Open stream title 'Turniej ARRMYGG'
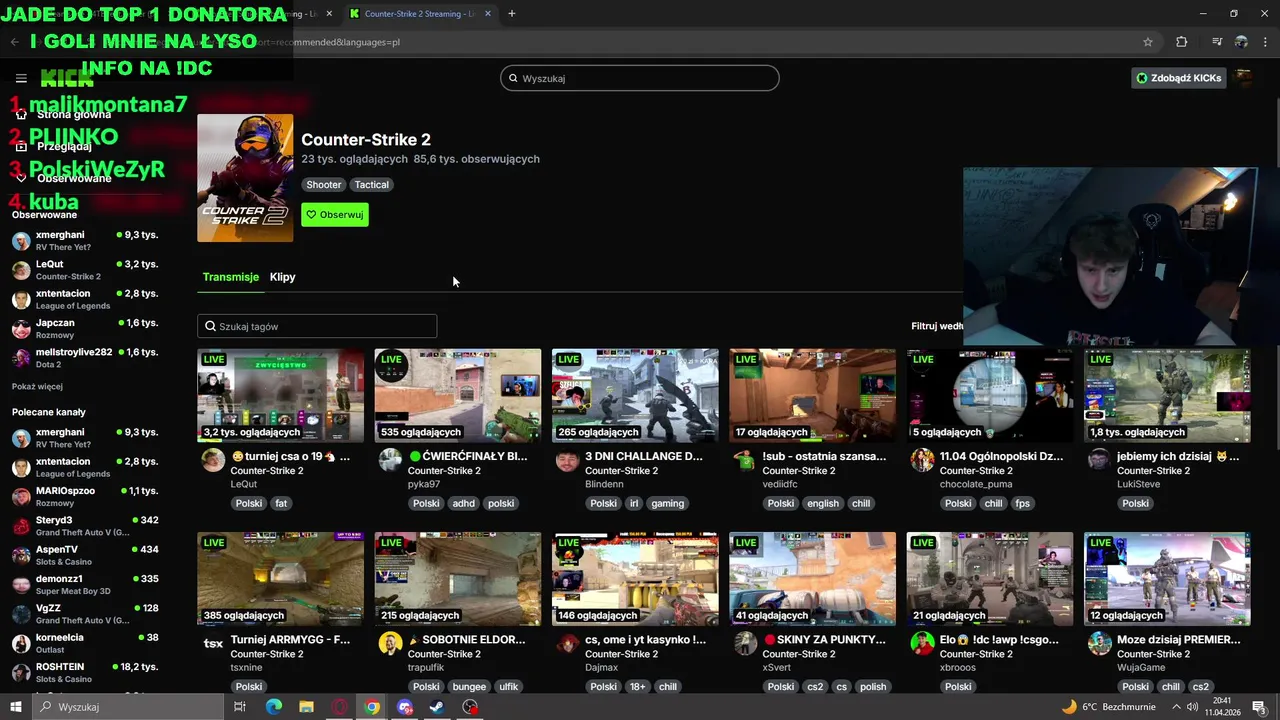The width and height of the screenshot is (1280, 720). tap(290, 639)
